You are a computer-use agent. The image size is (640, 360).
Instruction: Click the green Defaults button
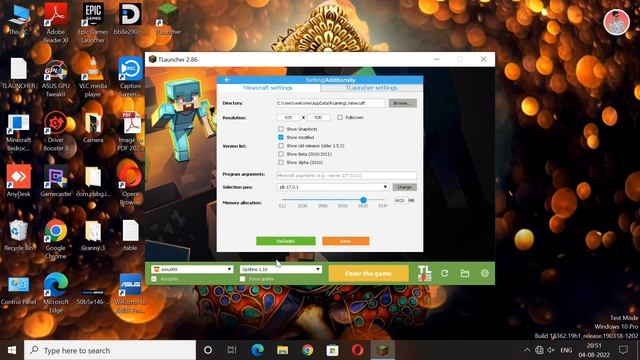tap(286, 241)
